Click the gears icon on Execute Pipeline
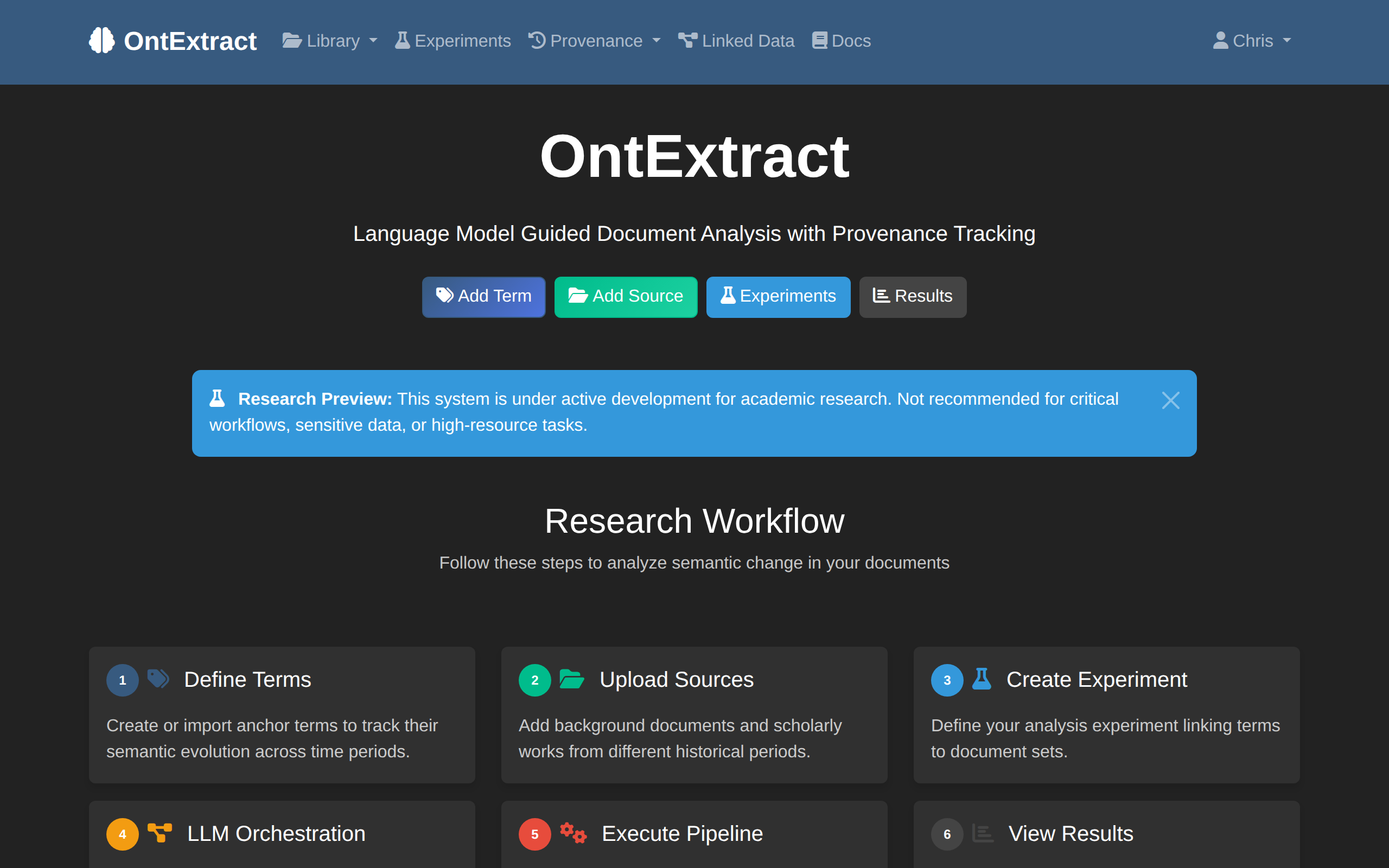 click(573, 834)
